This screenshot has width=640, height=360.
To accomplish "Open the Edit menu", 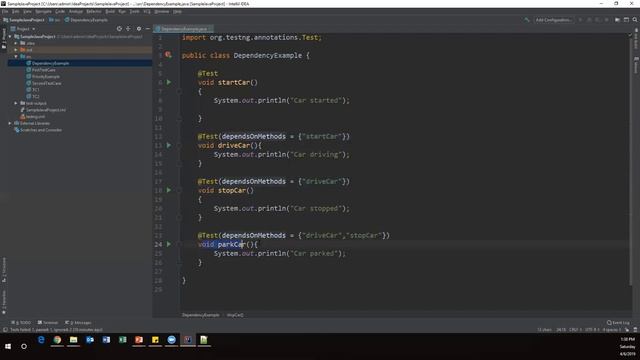I will [x=16, y=11].
